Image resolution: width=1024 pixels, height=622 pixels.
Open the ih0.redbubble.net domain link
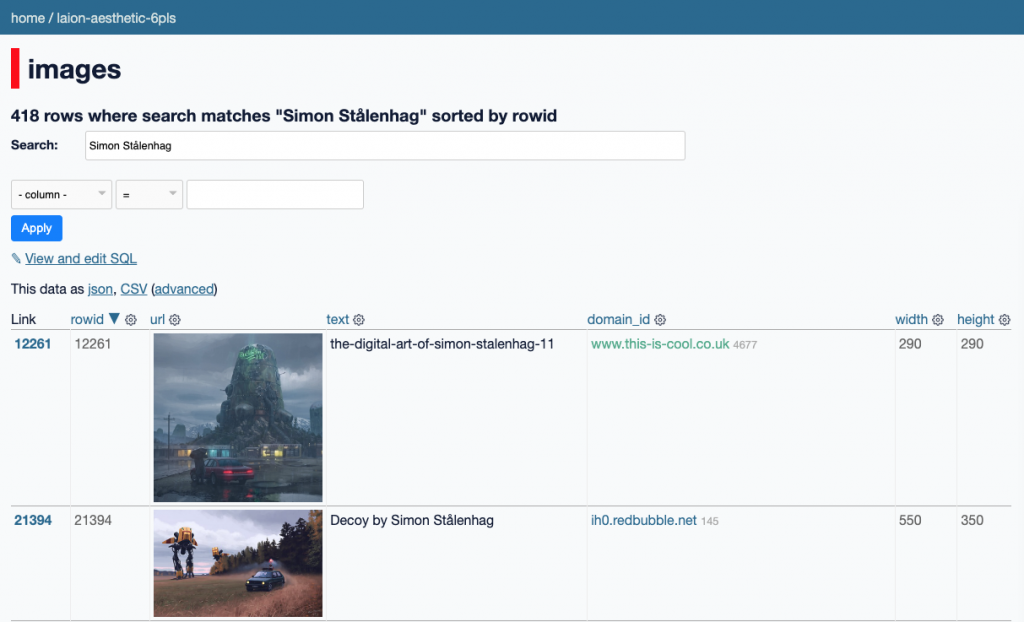pos(644,521)
